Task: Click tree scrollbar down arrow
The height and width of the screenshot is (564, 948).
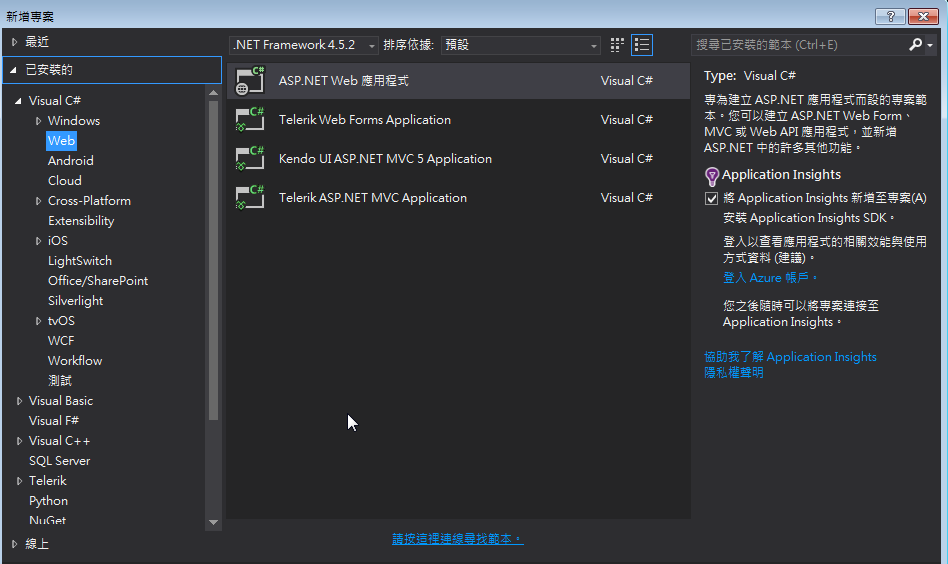Action: pyautogui.click(x=213, y=522)
